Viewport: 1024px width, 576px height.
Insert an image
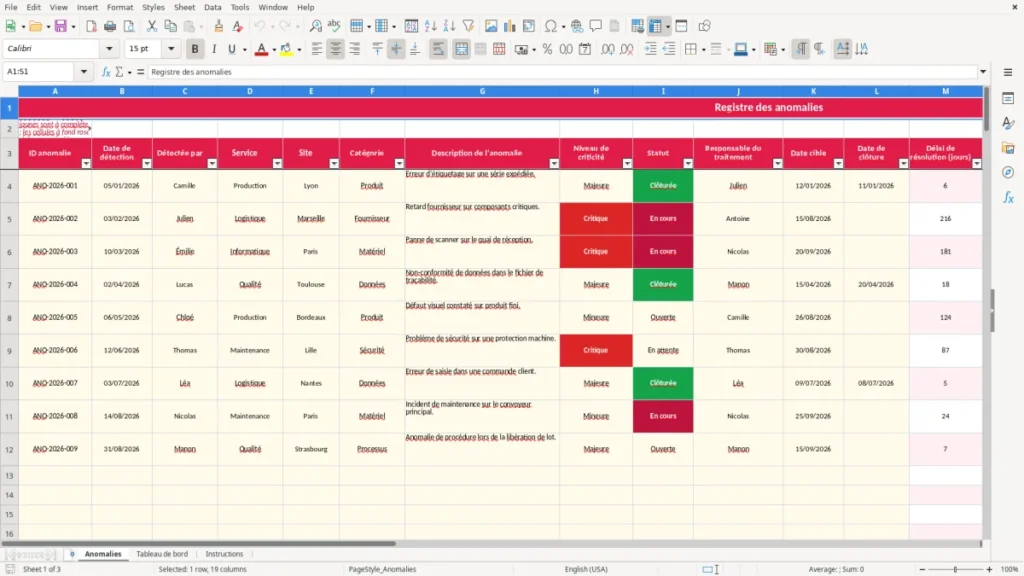point(491,26)
